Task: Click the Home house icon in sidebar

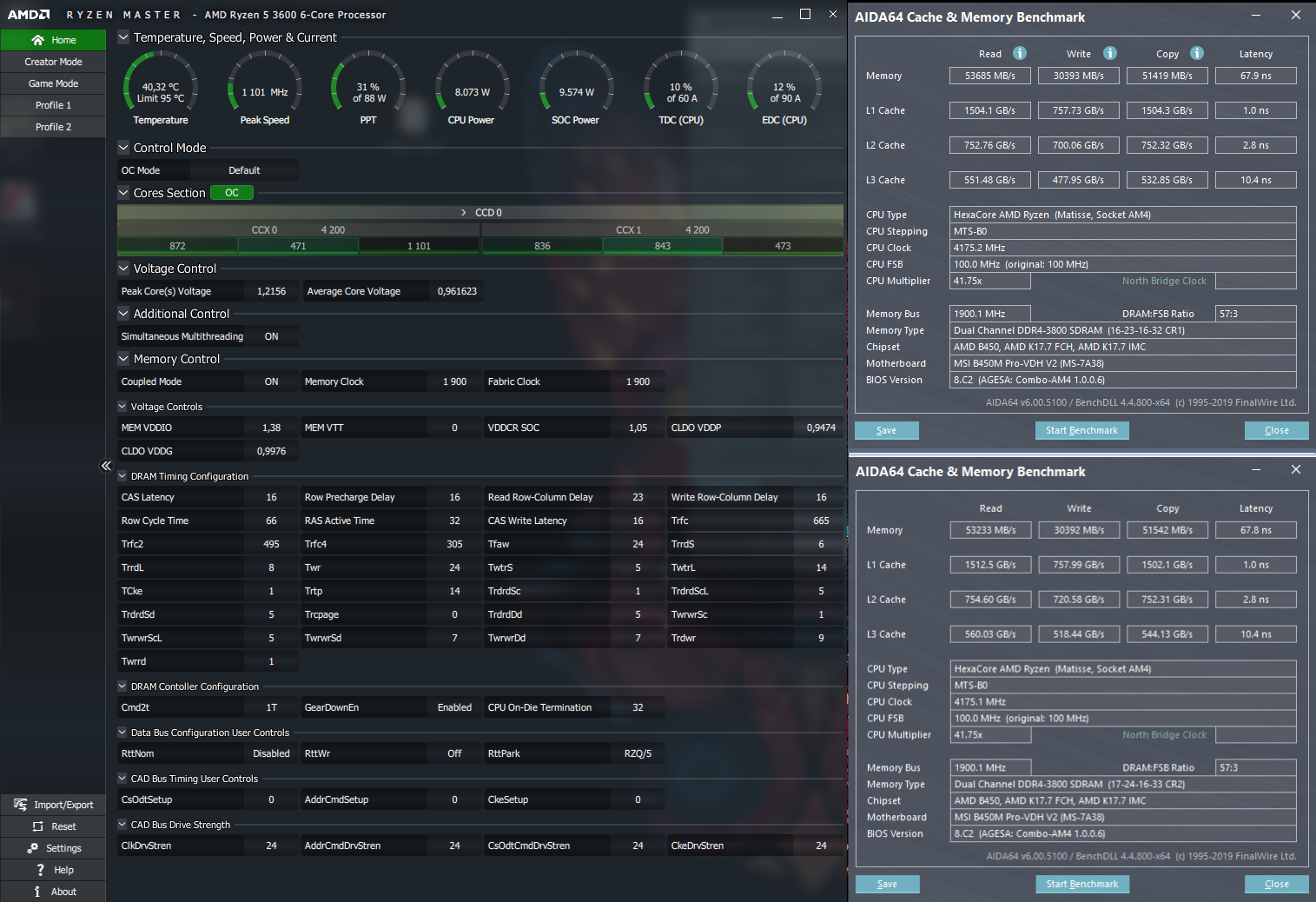Action: (37, 40)
